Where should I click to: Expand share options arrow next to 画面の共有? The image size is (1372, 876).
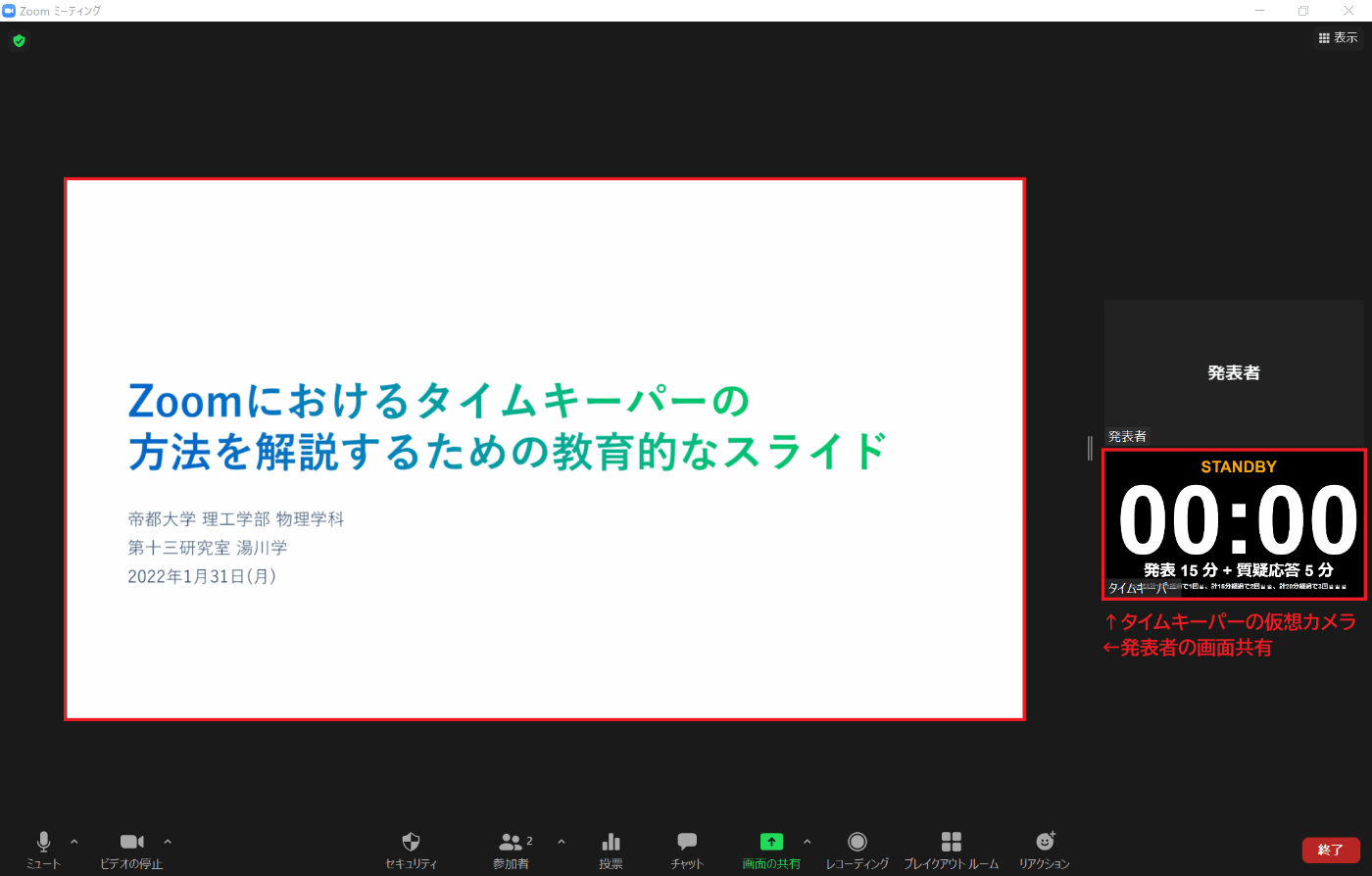point(808,842)
